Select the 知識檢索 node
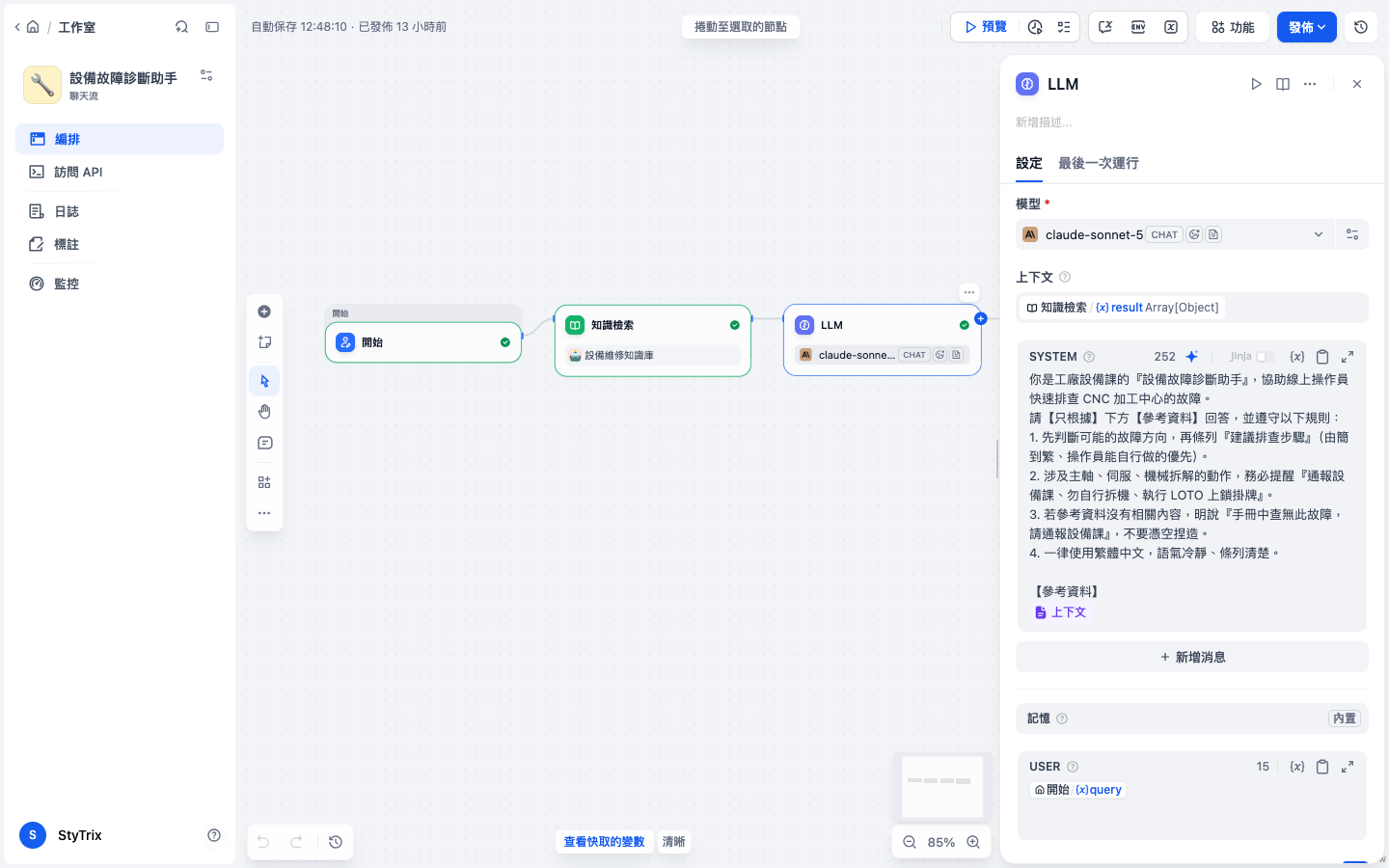Viewport: 1389px width, 868px height. click(x=653, y=340)
